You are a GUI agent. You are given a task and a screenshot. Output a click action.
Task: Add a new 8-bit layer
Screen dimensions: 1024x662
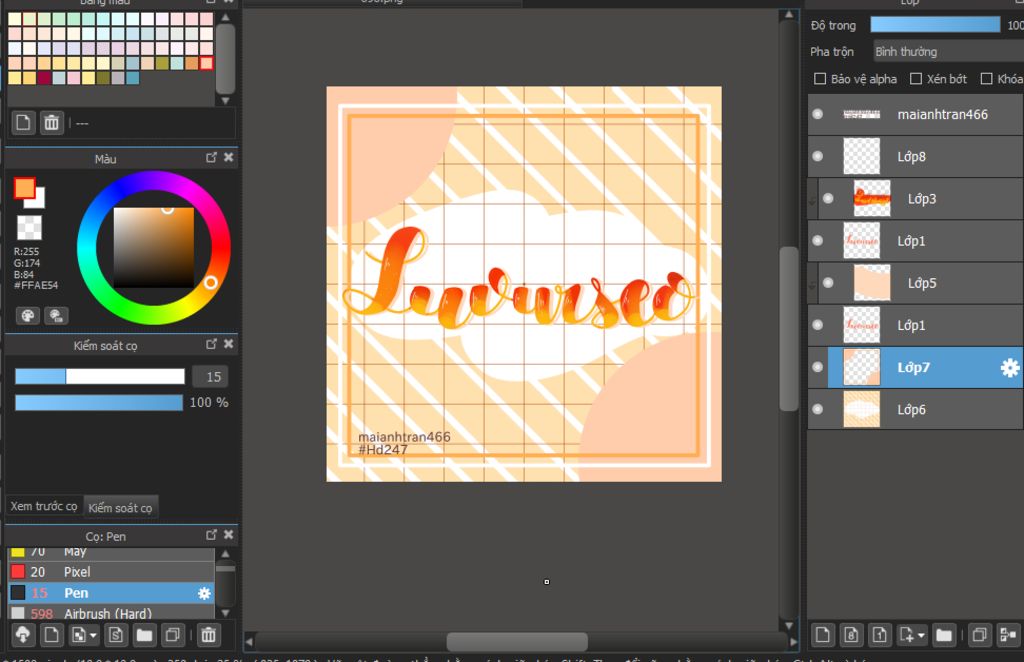coord(851,635)
